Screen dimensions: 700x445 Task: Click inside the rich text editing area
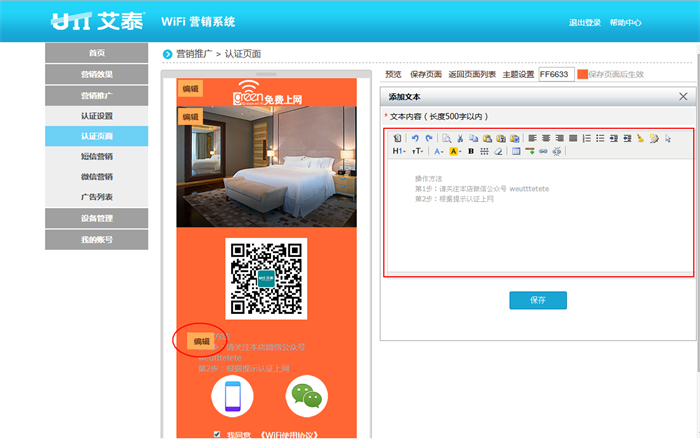click(539, 215)
